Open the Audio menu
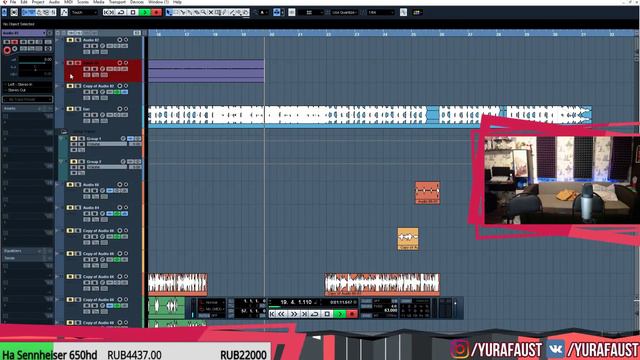Viewport: 640px width, 360px height. (x=54, y=2)
